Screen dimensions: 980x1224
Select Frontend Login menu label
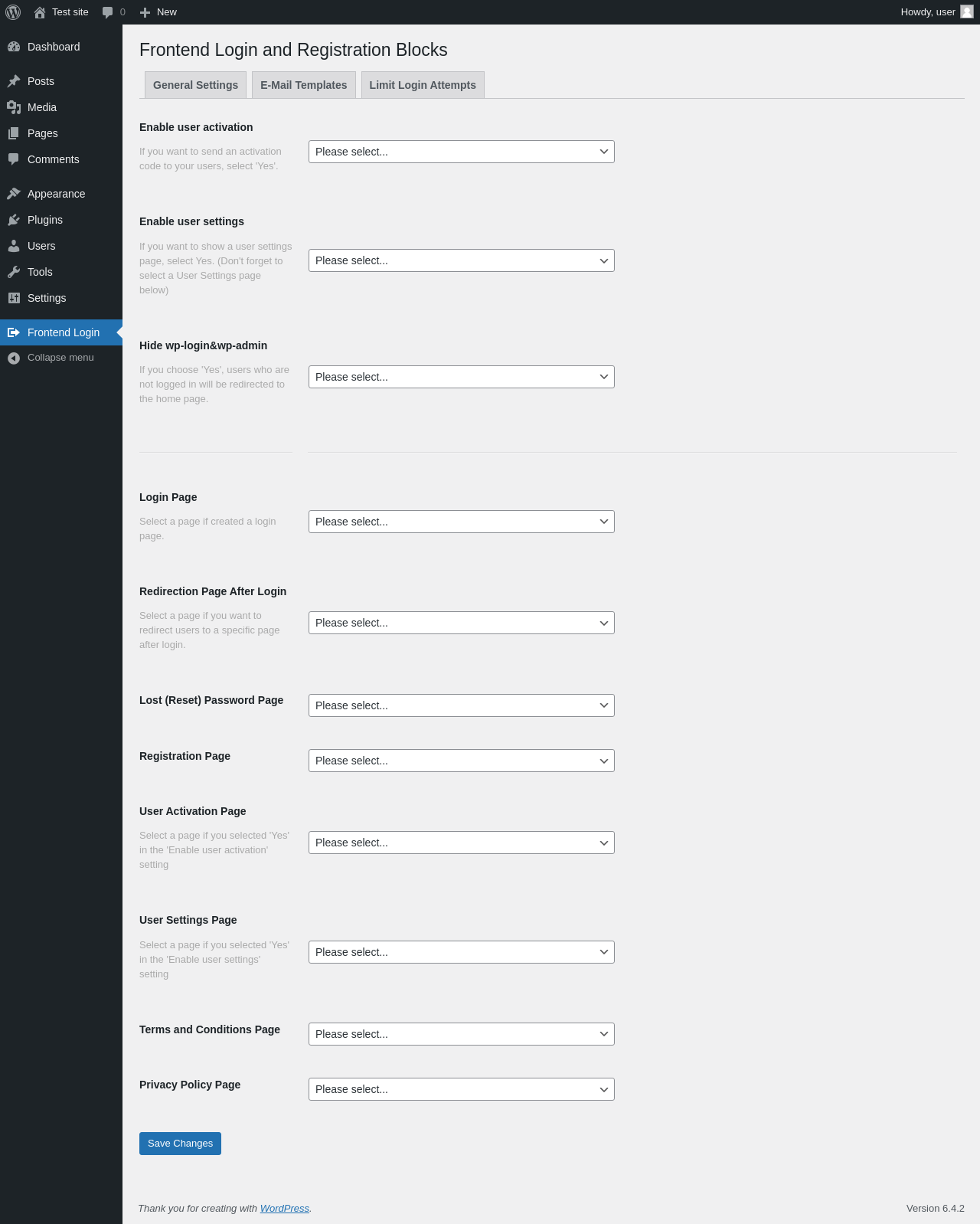[64, 332]
